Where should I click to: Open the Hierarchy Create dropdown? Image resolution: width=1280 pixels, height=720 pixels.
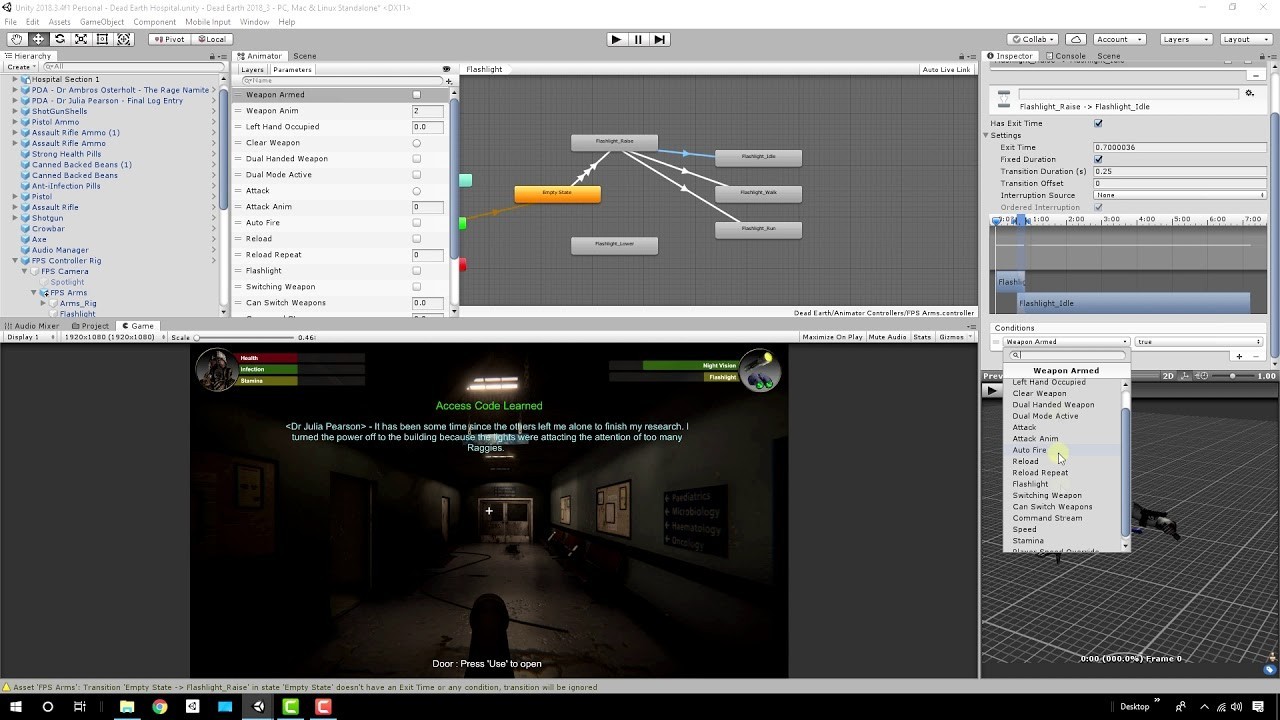[x=21, y=67]
